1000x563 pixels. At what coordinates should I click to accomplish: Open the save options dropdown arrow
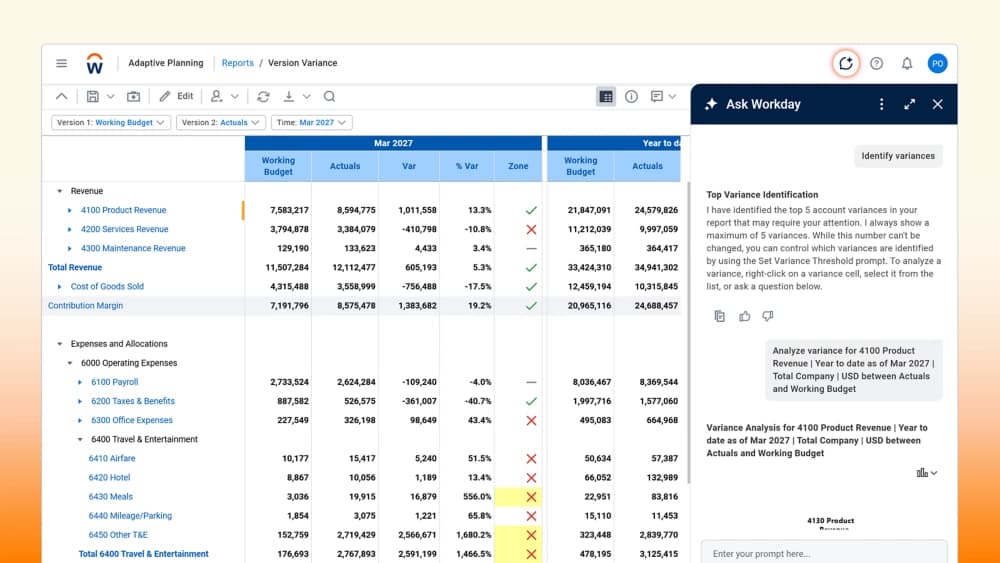coord(110,96)
